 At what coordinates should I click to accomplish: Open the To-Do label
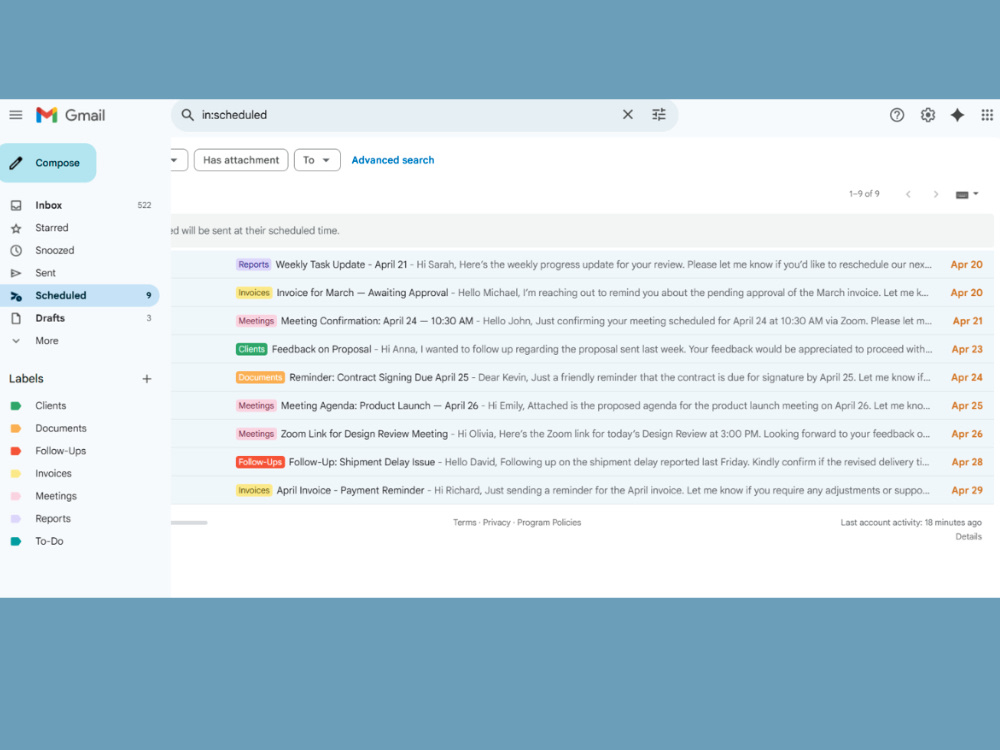[49, 541]
